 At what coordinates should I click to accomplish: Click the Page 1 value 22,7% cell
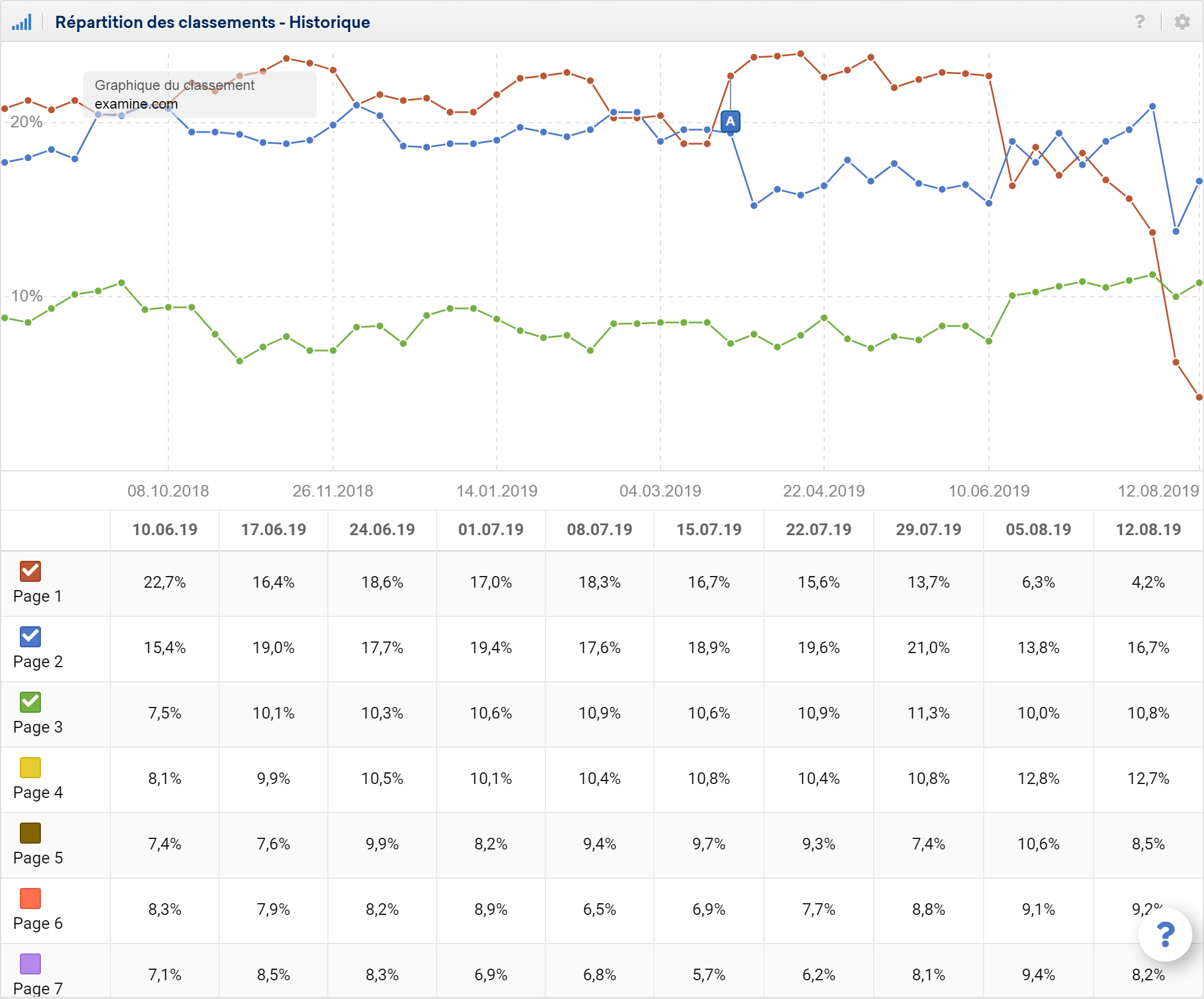pyautogui.click(x=165, y=582)
